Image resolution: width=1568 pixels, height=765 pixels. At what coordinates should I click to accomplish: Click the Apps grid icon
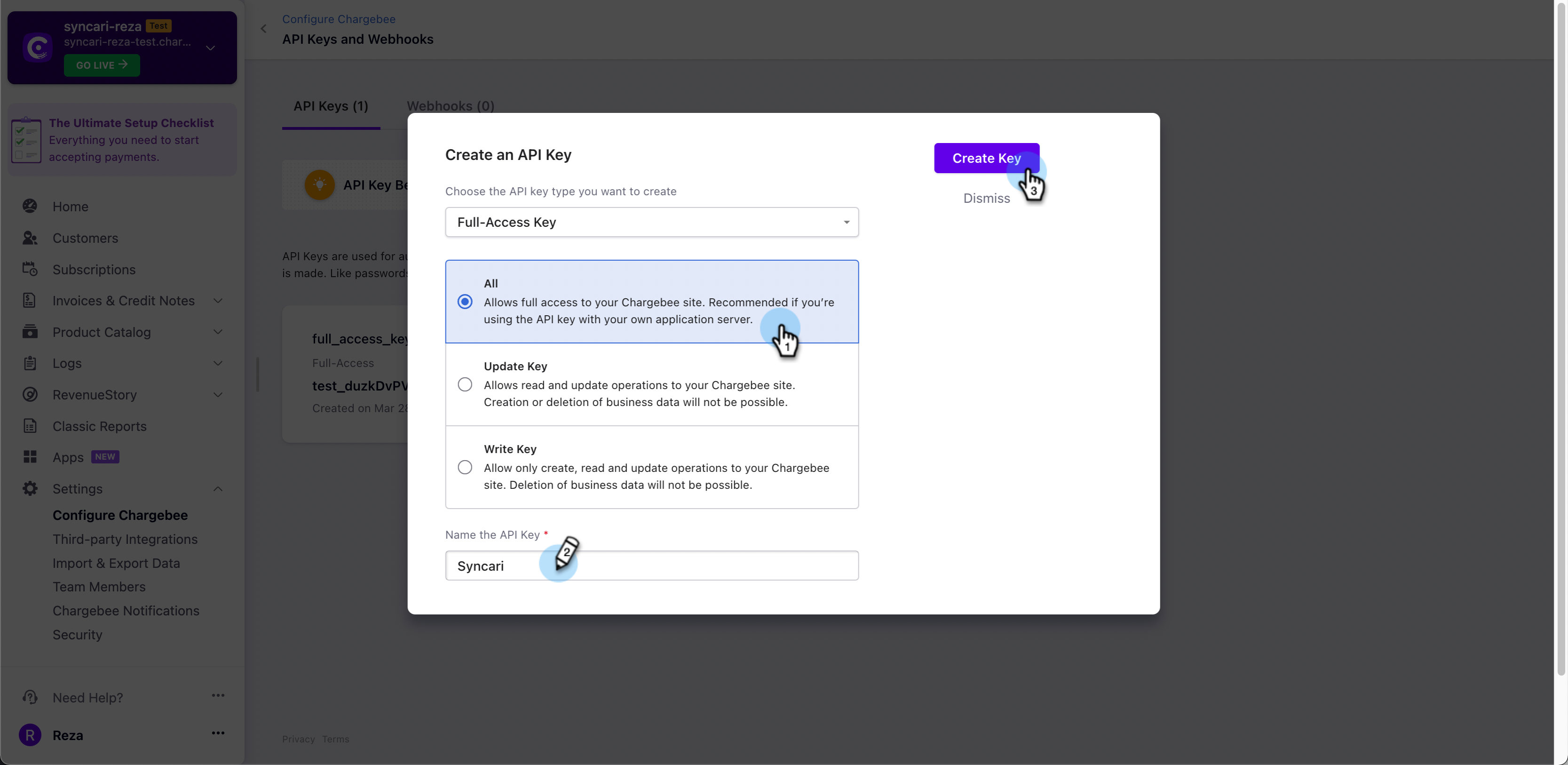click(x=30, y=457)
